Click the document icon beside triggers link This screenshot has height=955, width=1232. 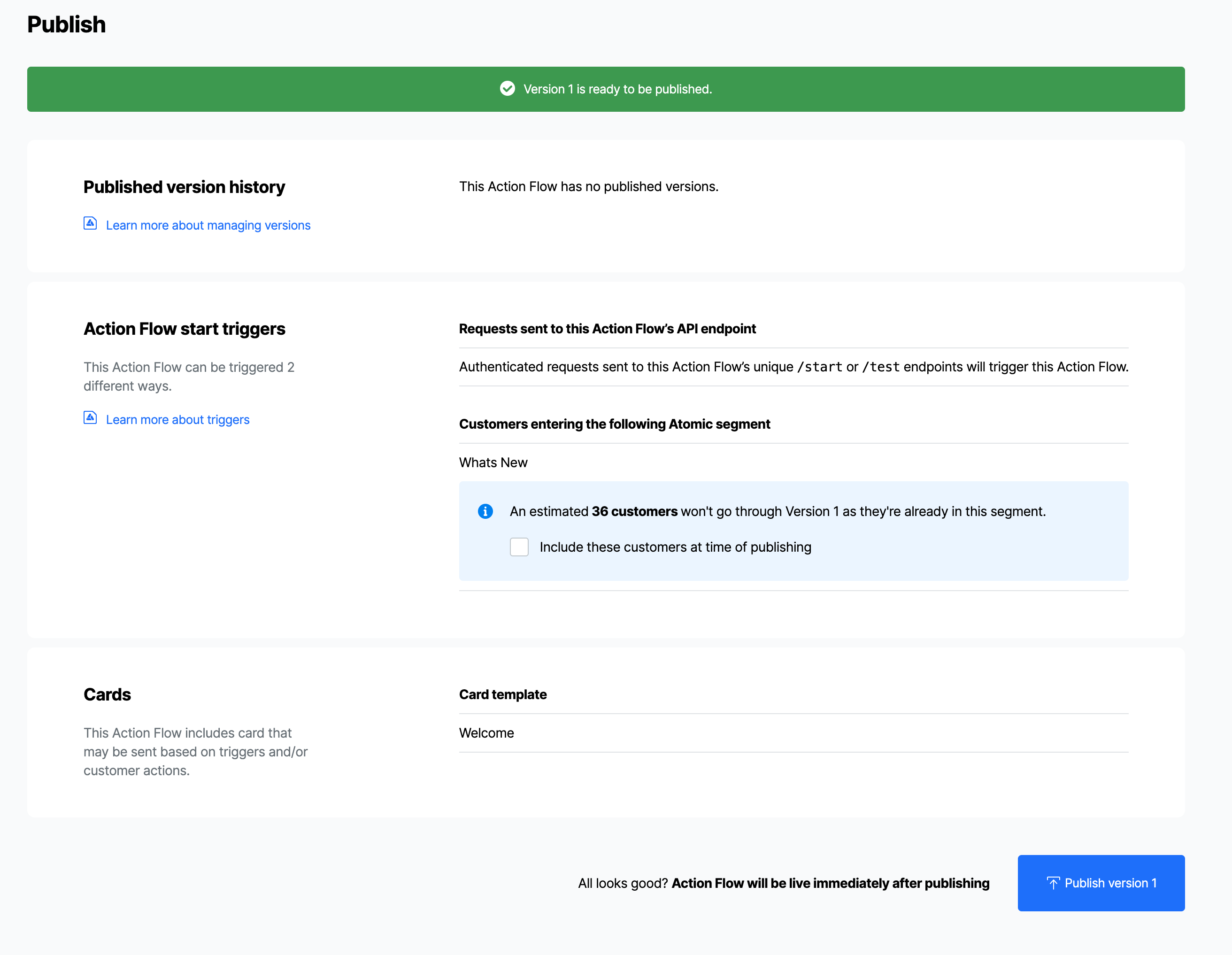(x=90, y=417)
